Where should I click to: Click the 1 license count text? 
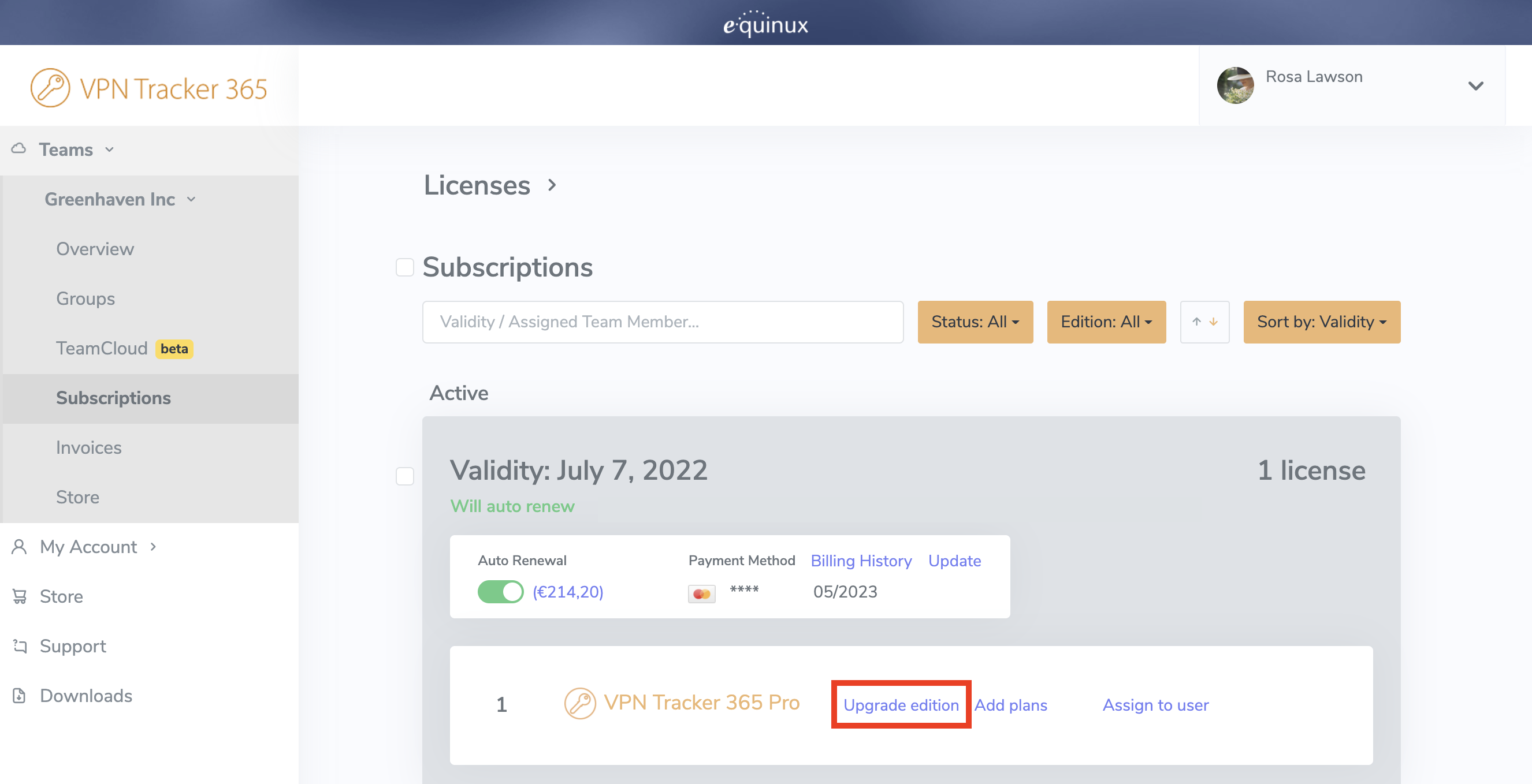(1311, 471)
